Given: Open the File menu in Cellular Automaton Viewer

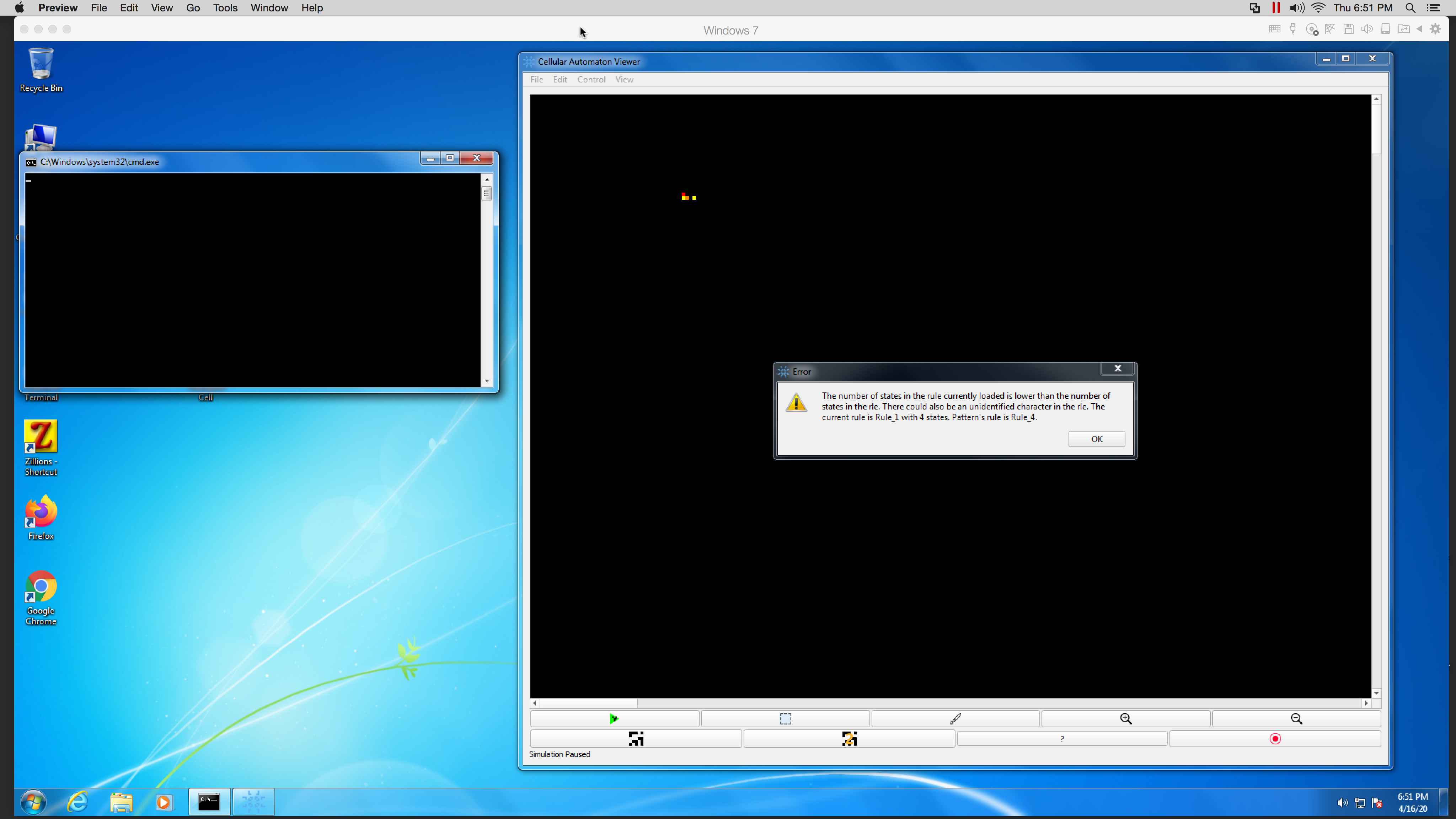Looking at the screenshot, I should click(x=536, y=79).
